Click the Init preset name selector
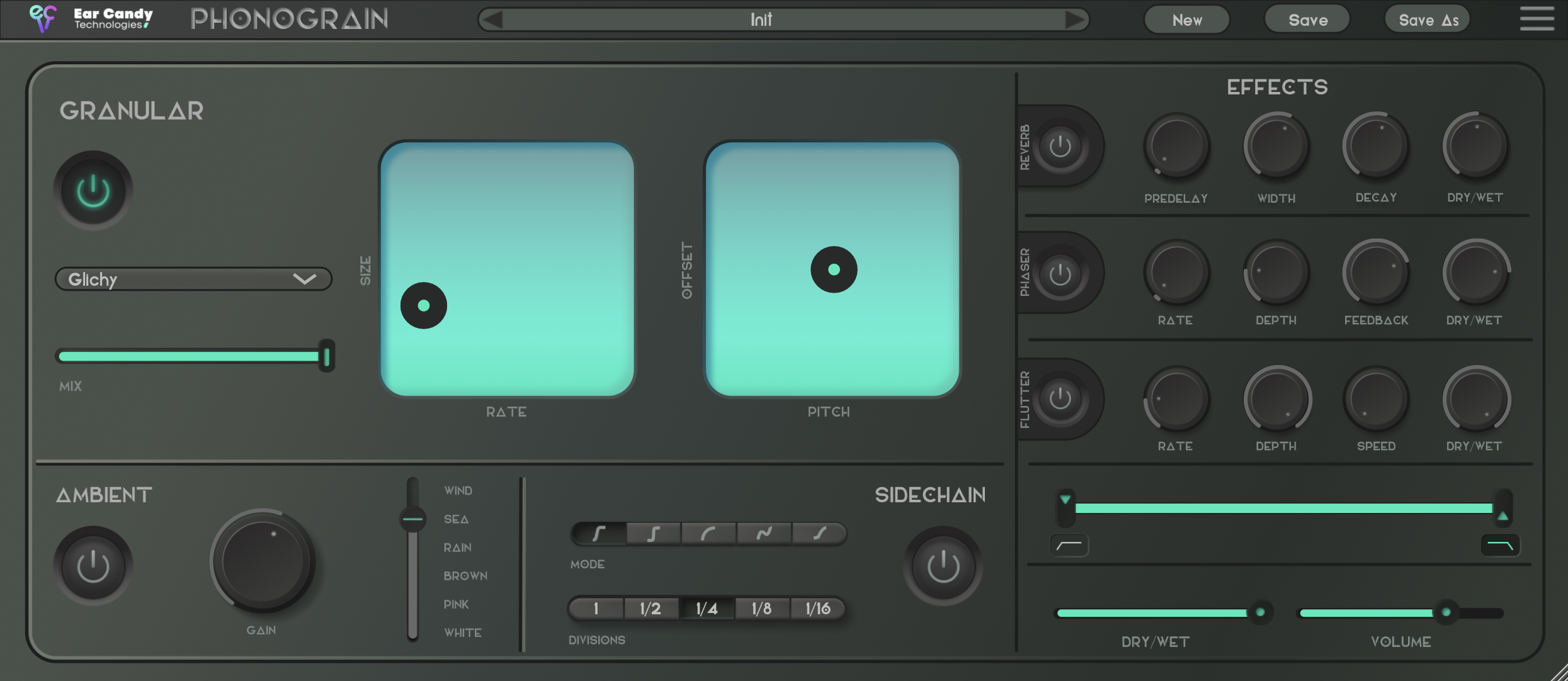Image resolution: width=1568 pixels, height=681 pixels. coord(761,20)
